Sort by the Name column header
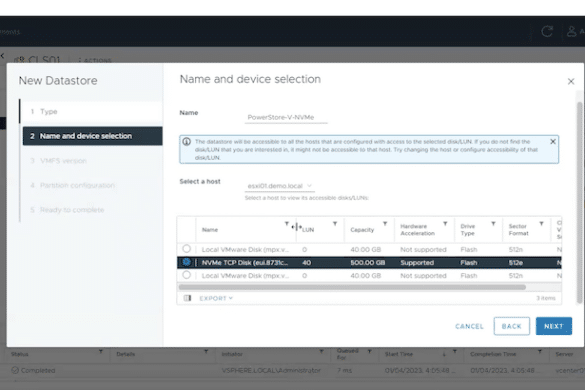This screenshot has height=390, width=585. pos(210,230)
